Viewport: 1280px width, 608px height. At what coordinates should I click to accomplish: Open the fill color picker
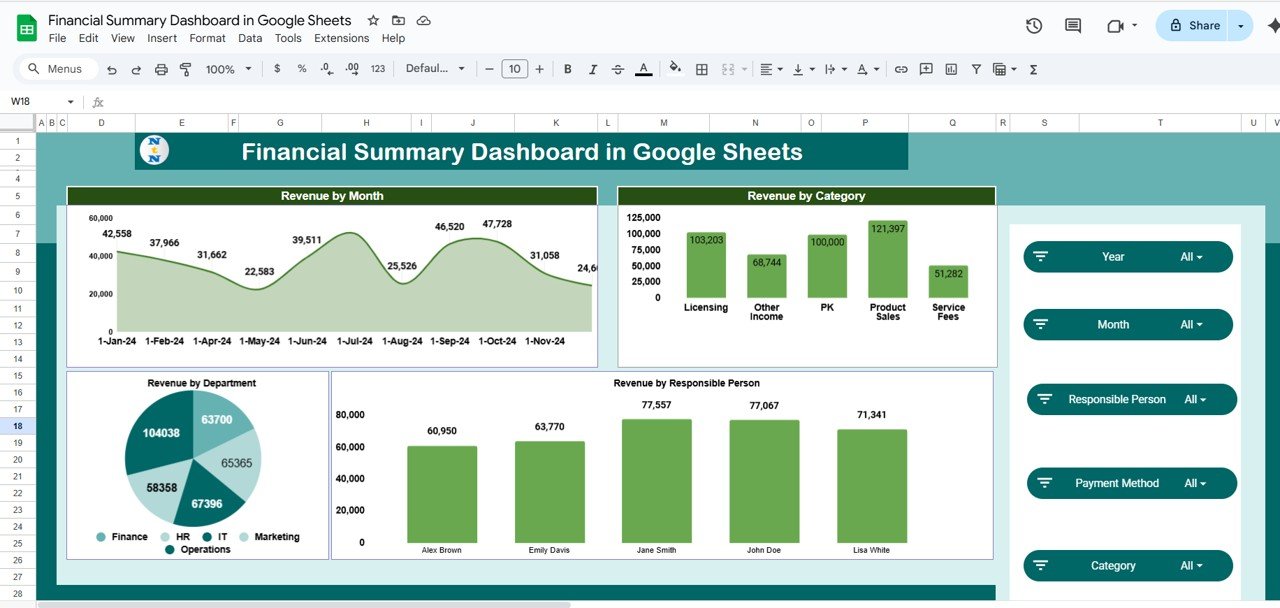[675, 70]
